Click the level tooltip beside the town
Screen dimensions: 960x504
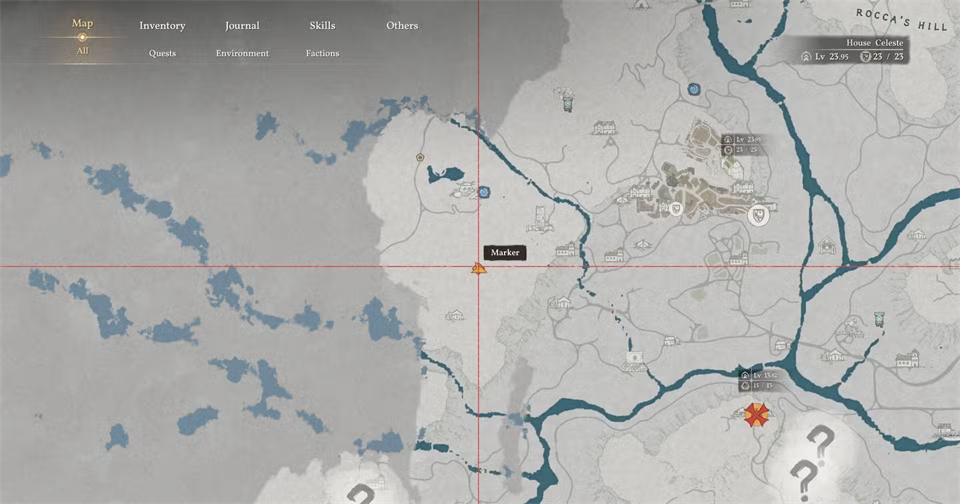[743, 145]
